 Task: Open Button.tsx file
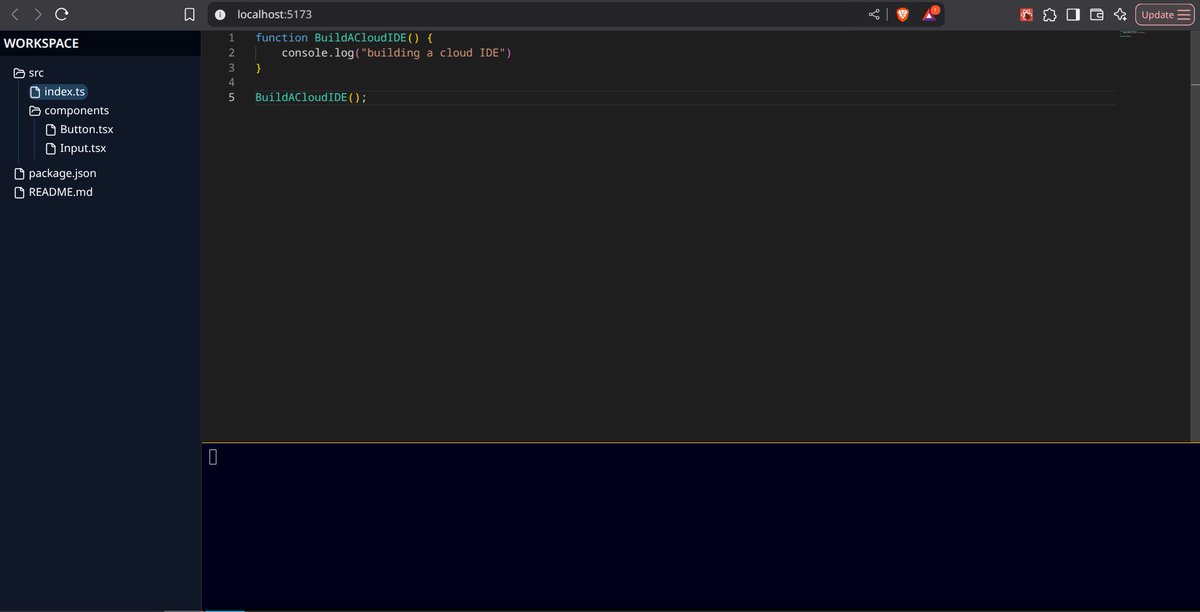pyautogui.click(x=79, y=130)
